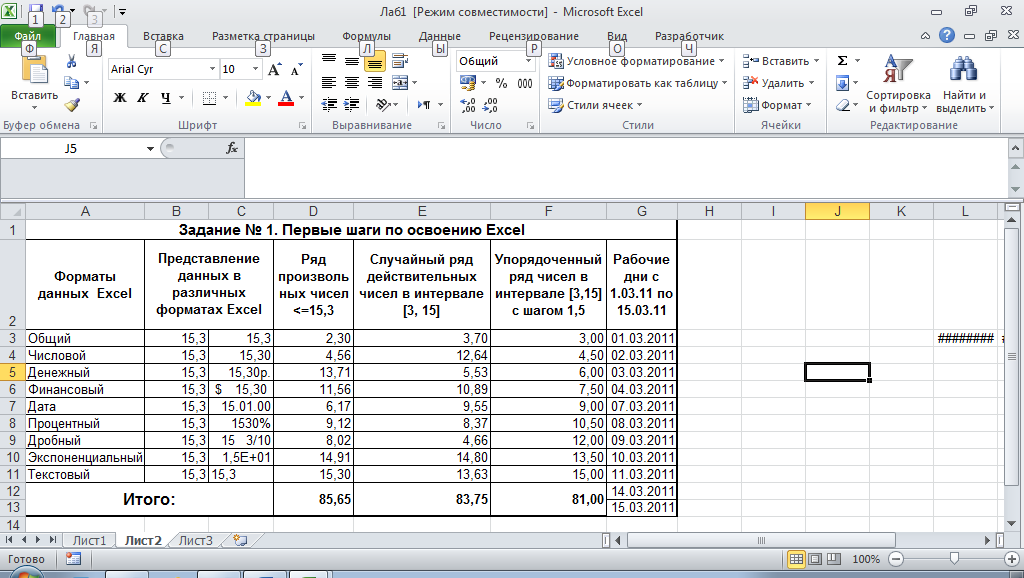This screenshot has height=578, width=1024.
Task: Click the Wrap Text icon
Action: 400,61
